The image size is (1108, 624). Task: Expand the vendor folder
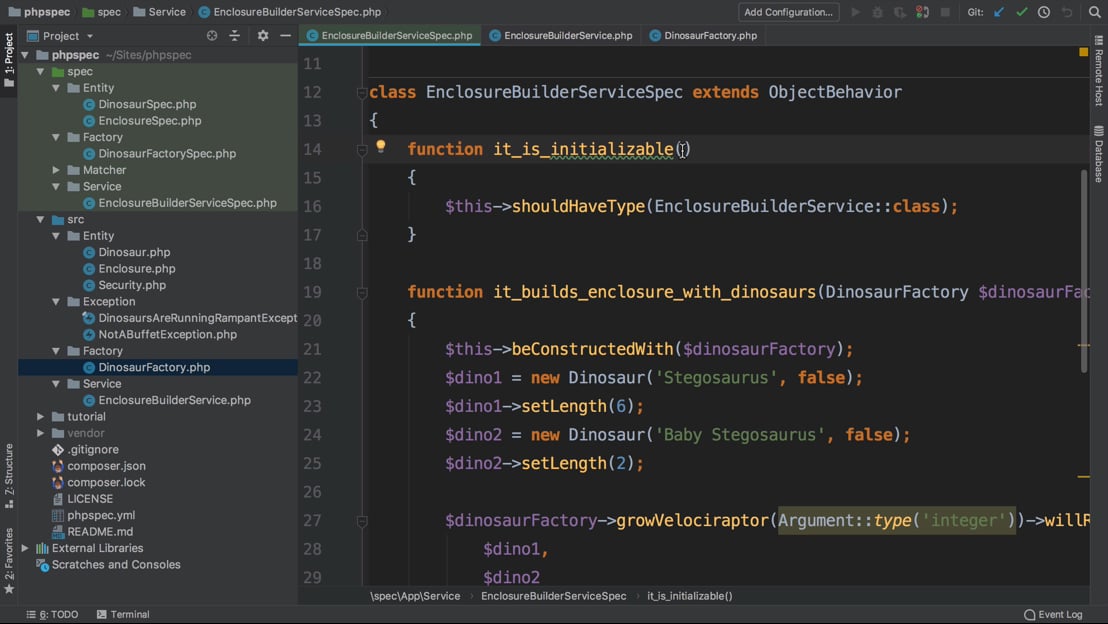coord(40,433)
